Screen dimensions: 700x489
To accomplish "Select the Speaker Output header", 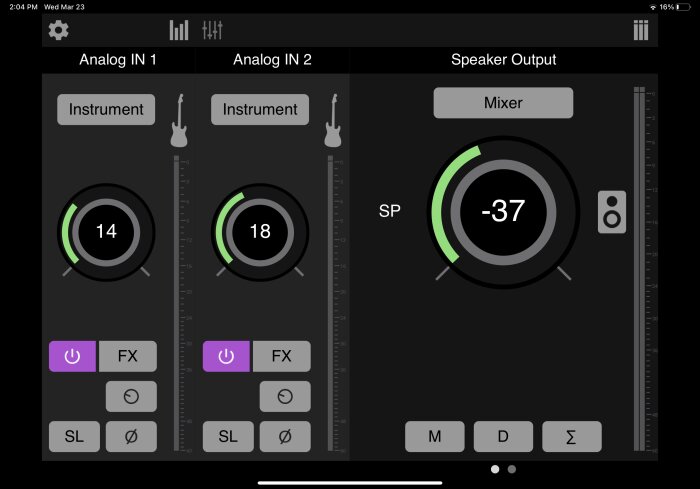I will pyautogui.click(x=504, y=60).
